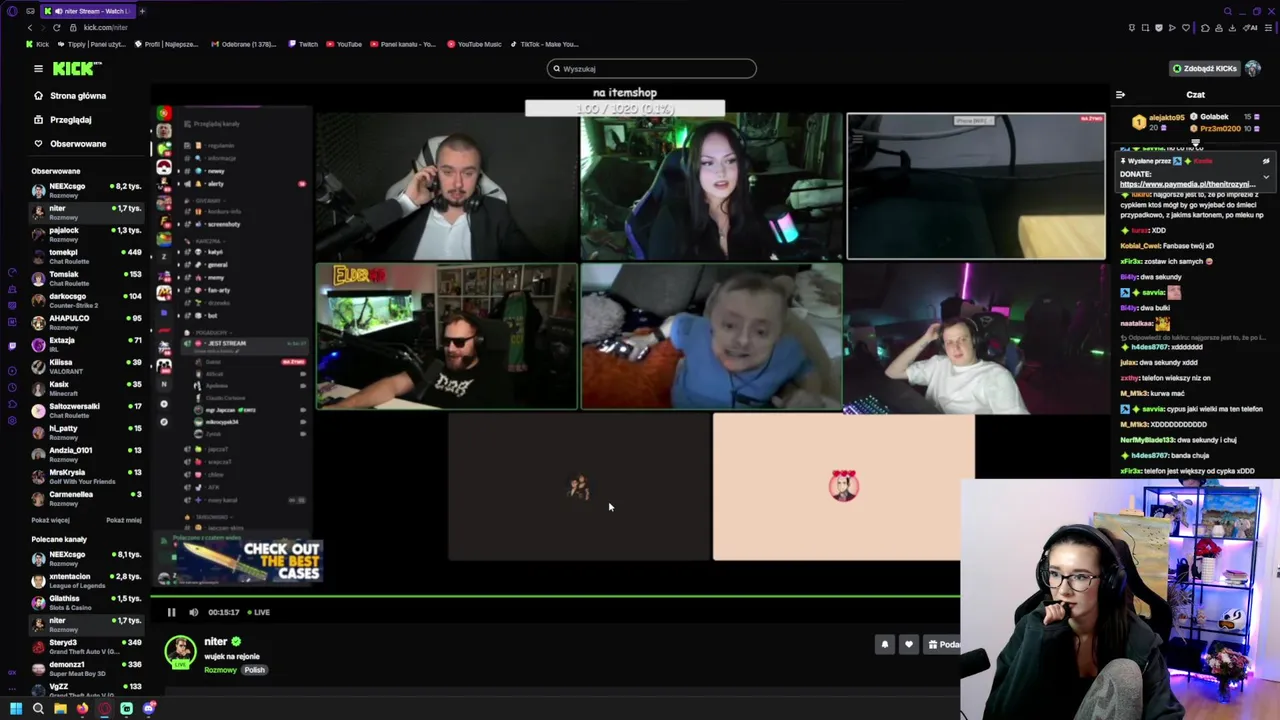Open browser extensions cube icon
This screenshot has height=720, width=1280.
point(1204,28)
